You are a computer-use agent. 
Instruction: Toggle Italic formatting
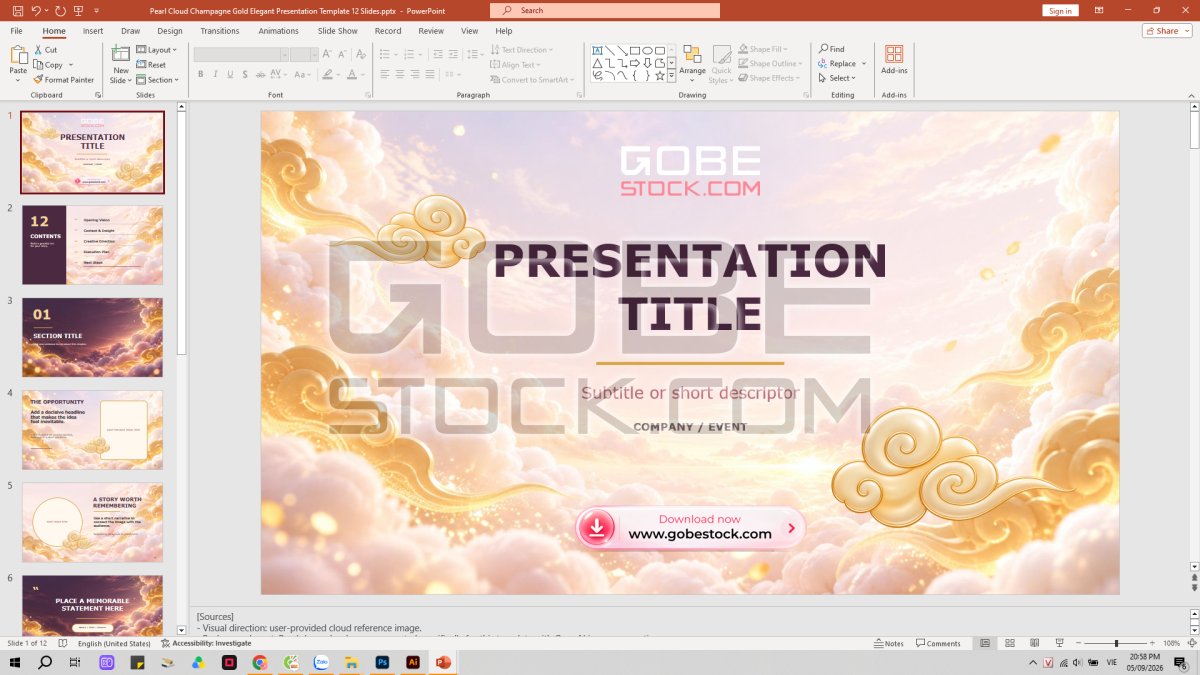(215, 74)
